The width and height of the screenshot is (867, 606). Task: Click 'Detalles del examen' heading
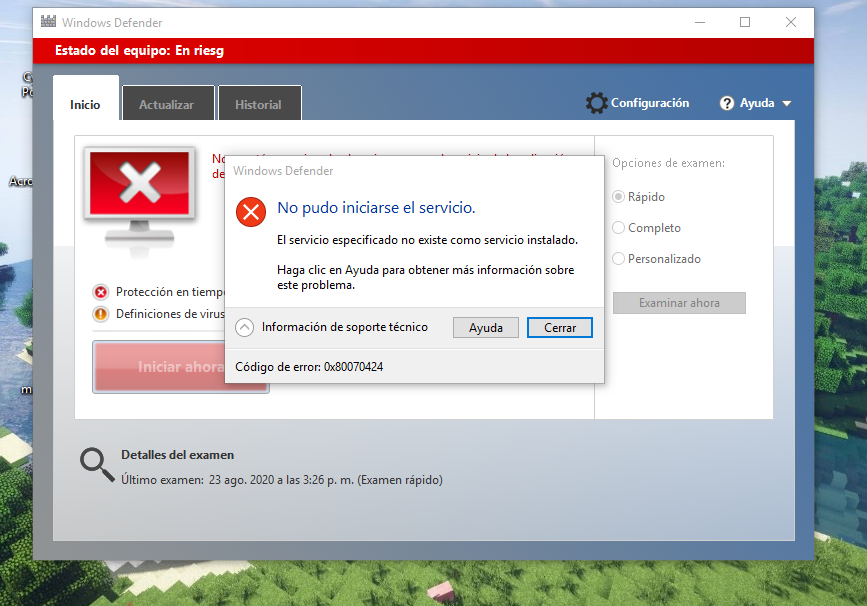coord(177,455)
